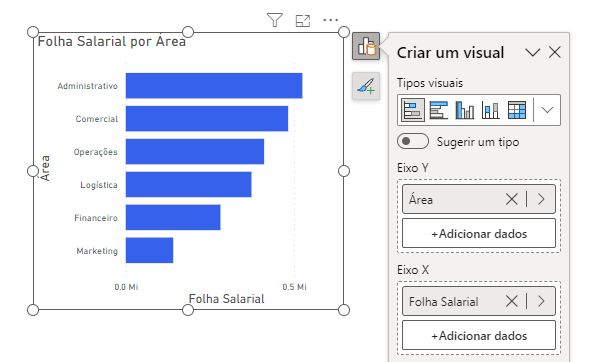Click the Marketing axis label
Image resolution: width=590 pixels, height=362 pixels.
(97, 251)
